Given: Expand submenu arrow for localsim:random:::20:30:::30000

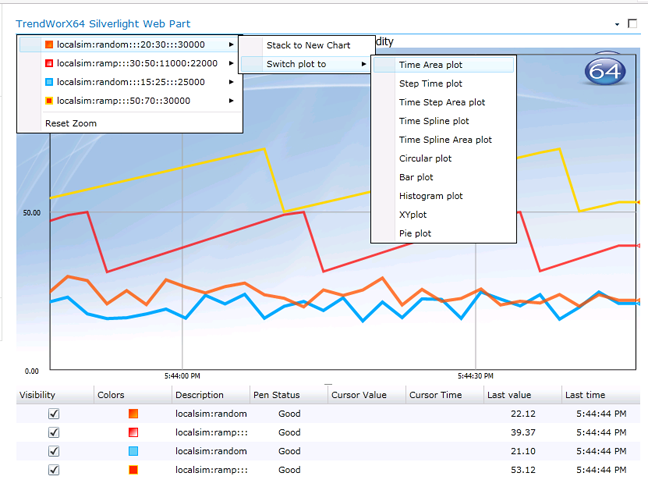Looking at the screenshot, I should (231, 44).
